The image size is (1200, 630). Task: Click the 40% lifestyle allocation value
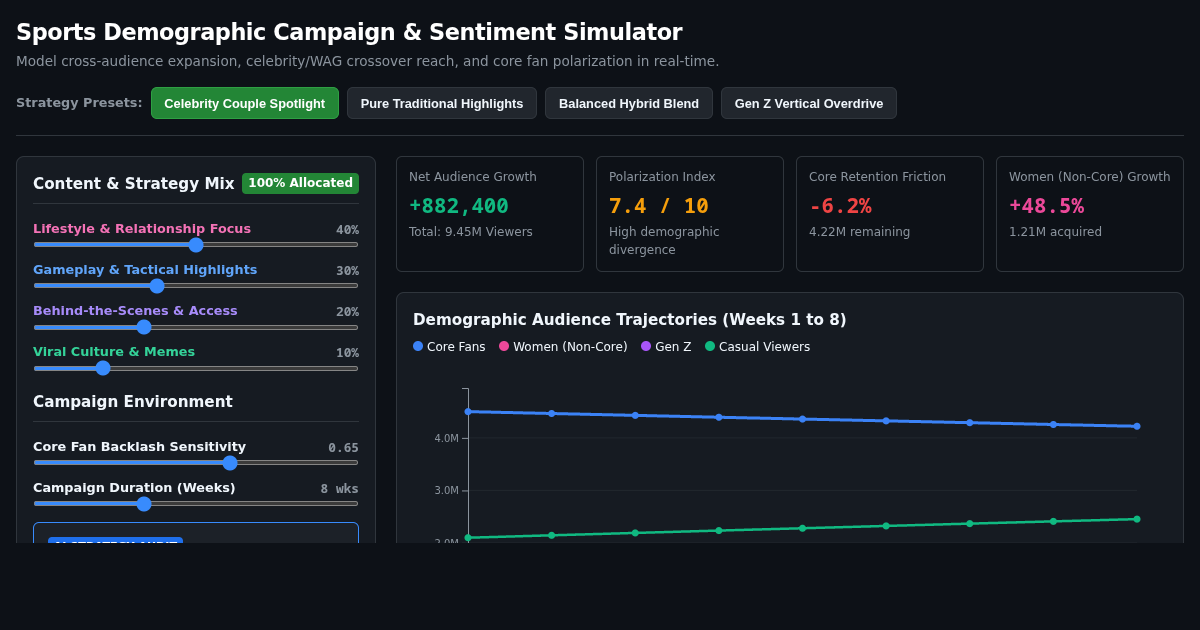[x=347, y=230]
